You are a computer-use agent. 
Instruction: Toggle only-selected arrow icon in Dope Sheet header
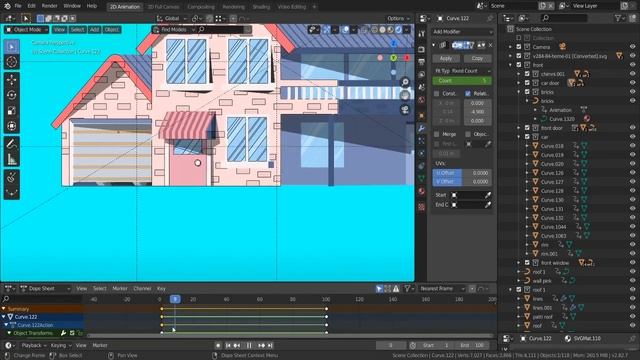click(379, 289)
